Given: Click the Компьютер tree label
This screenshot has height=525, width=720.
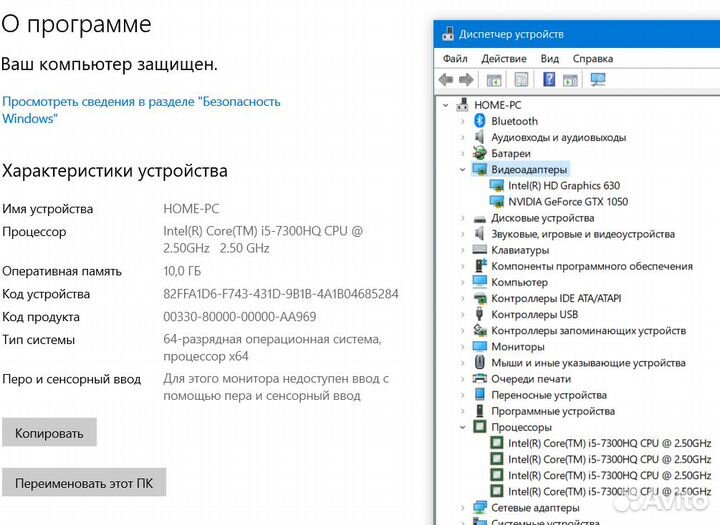Looking at the screenshot, I should click(519, 282).
